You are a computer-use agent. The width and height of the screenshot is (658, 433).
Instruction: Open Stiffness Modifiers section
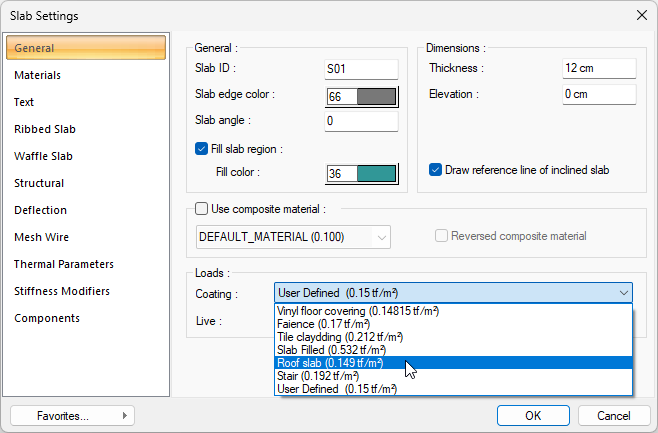click(x=62, y=291)
